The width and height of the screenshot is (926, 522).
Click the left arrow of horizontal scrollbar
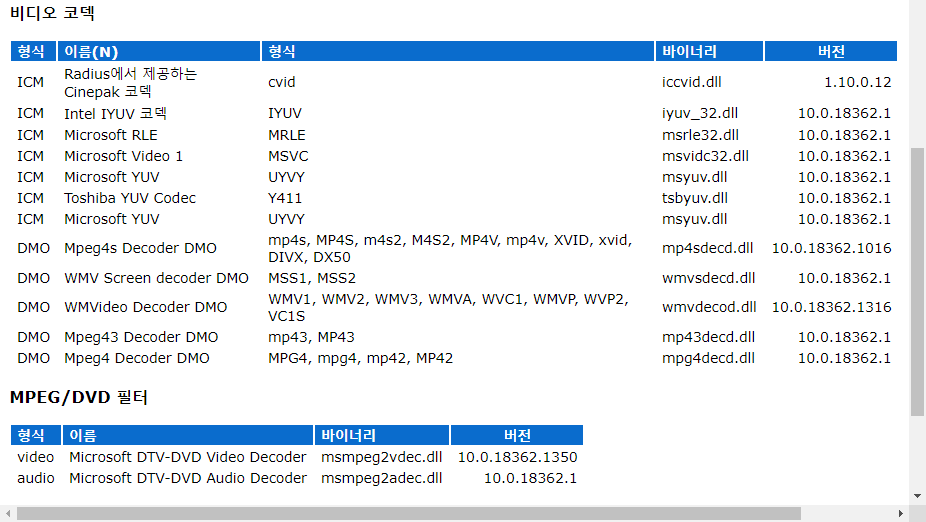click(8, 513)
